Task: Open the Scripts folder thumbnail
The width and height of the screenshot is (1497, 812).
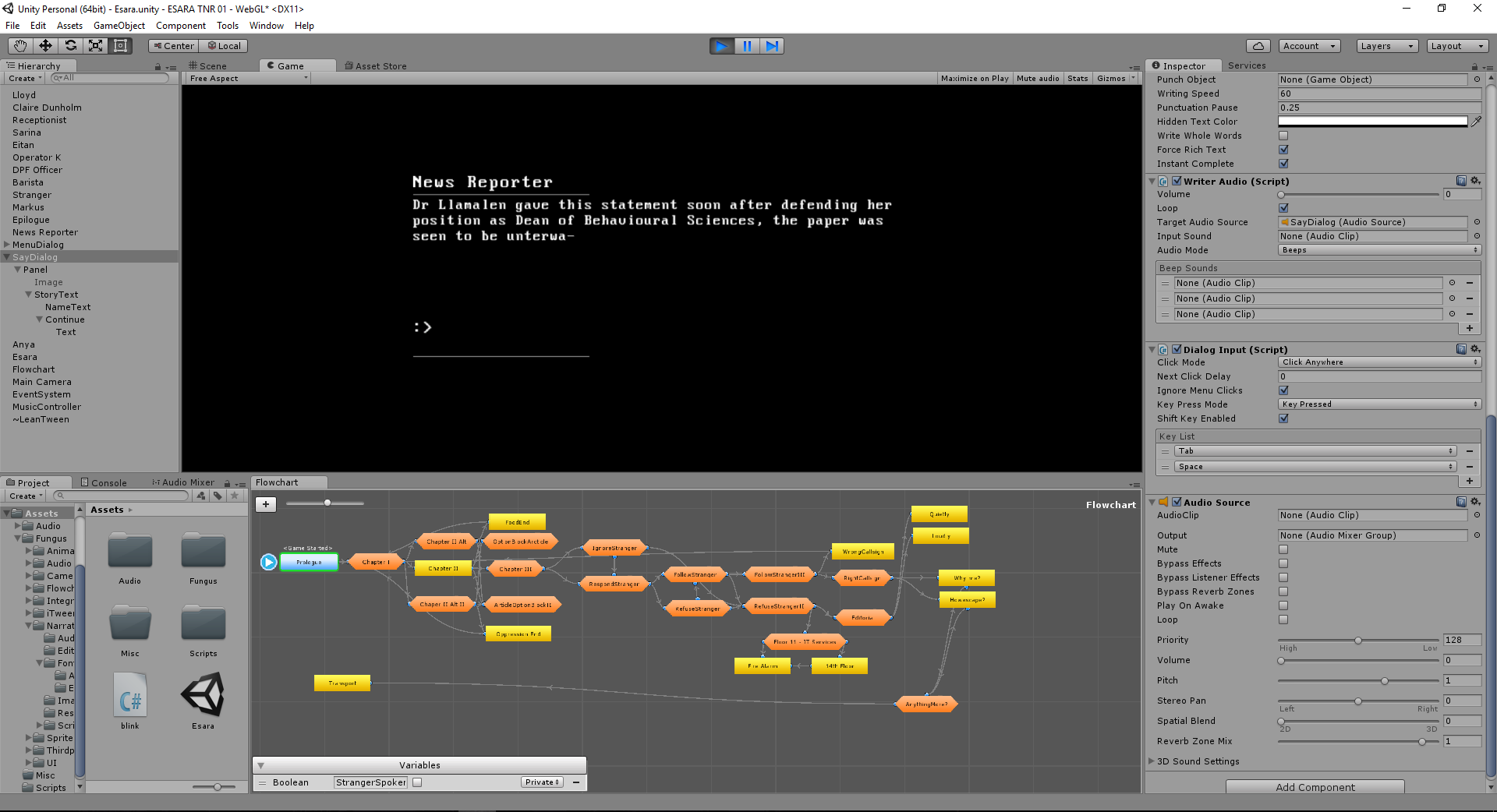Action: (x=203, y=630)
